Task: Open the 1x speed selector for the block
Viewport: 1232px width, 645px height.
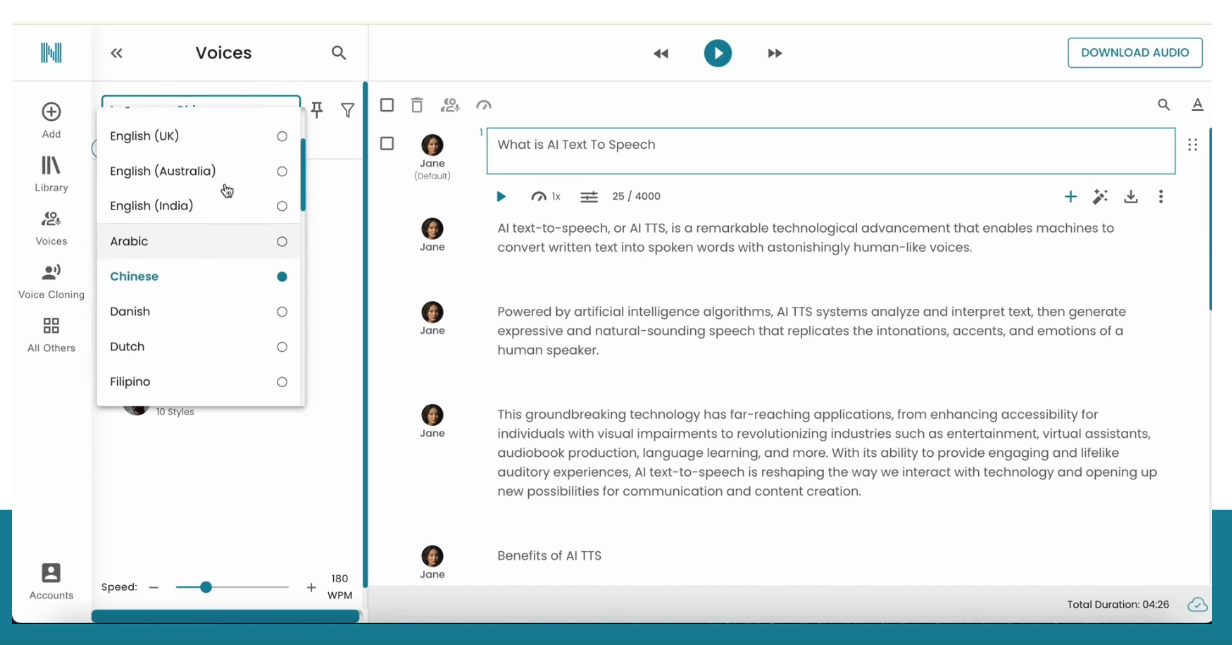Action: 546,197
